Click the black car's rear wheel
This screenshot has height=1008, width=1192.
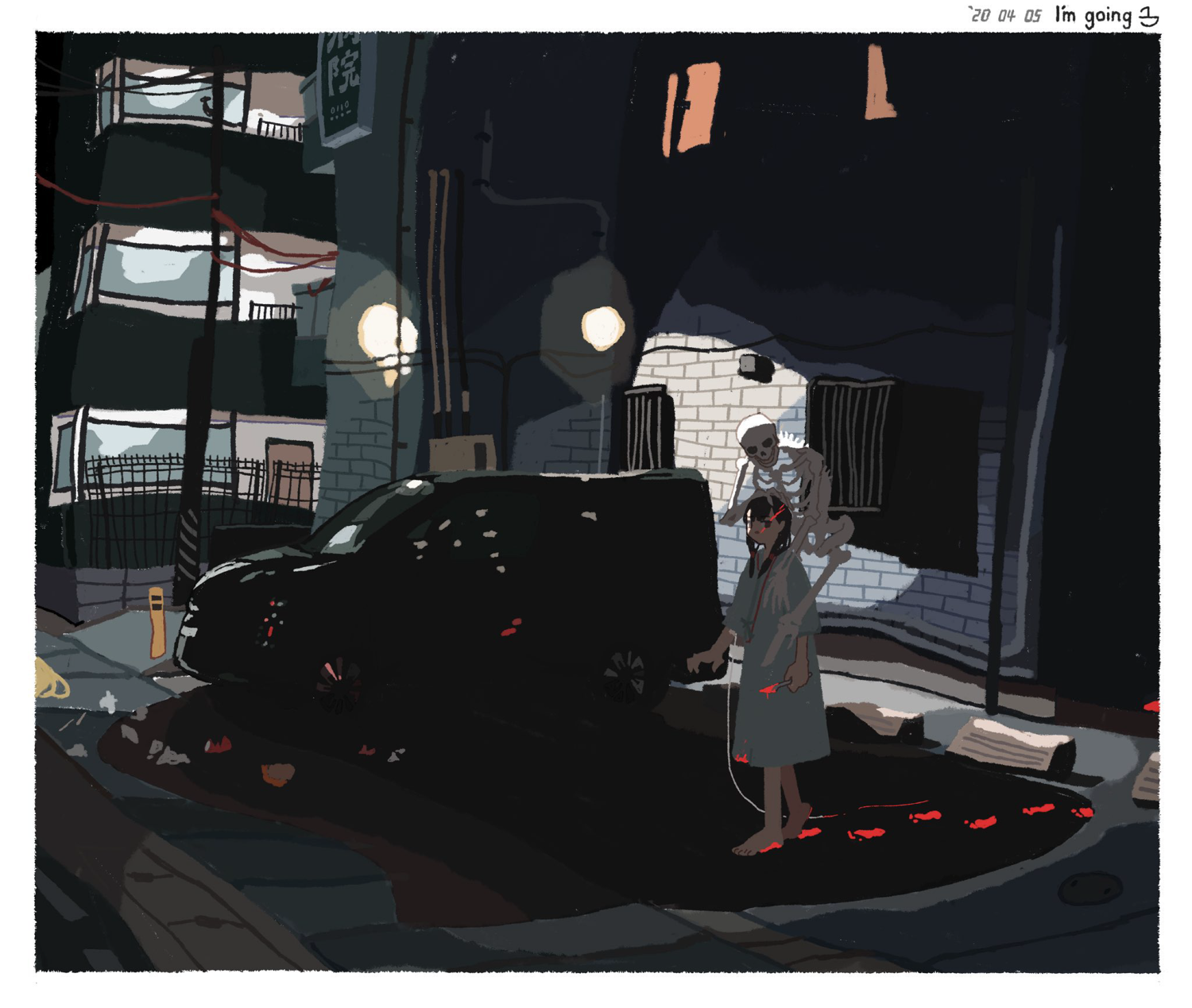625,677
